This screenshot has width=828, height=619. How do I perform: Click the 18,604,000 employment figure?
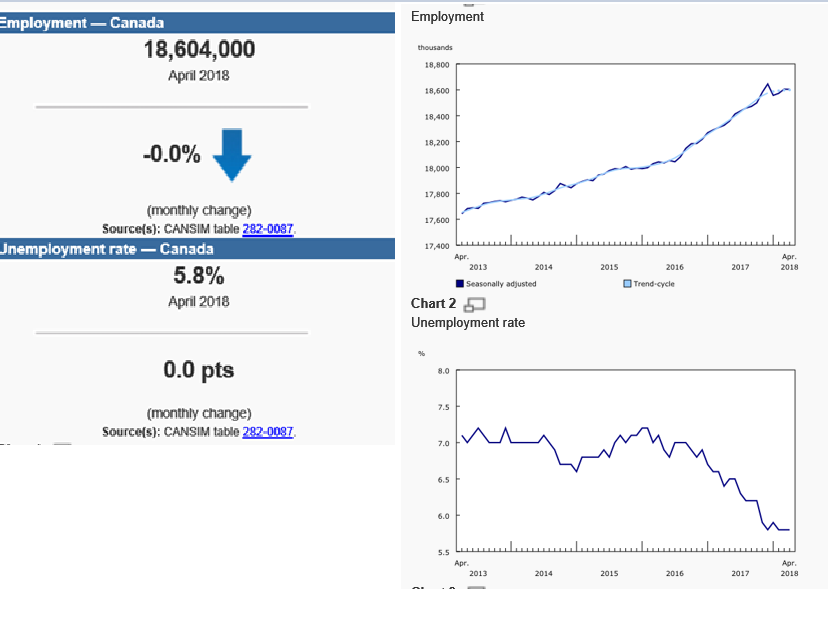[x=199, y=50]
